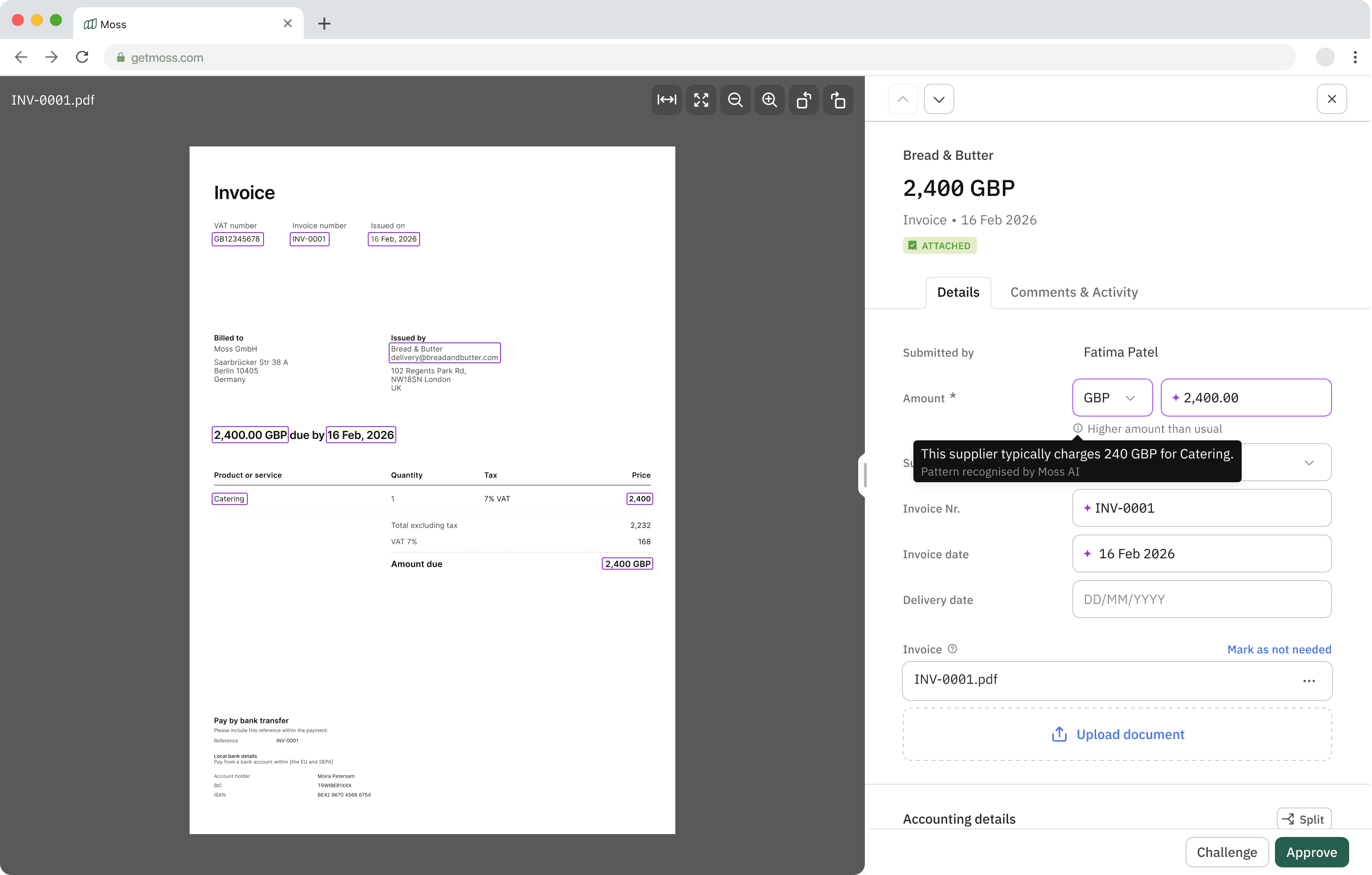The width and height of the screenshot is (1372, 875).
Task: Click Upload document drop area
Action: click(x=1117, y=734)
